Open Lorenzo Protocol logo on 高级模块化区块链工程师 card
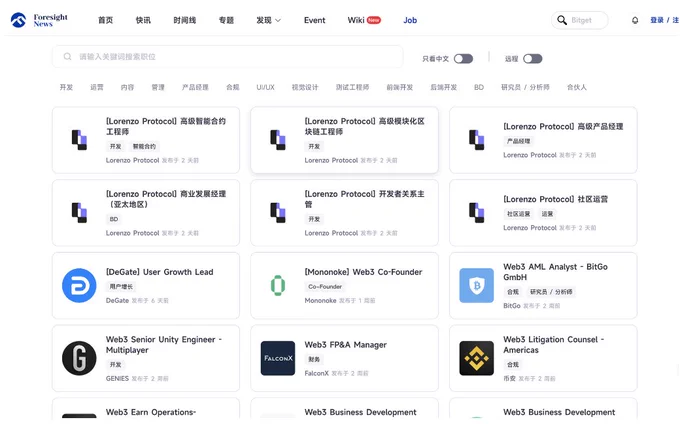 (278, 140)
